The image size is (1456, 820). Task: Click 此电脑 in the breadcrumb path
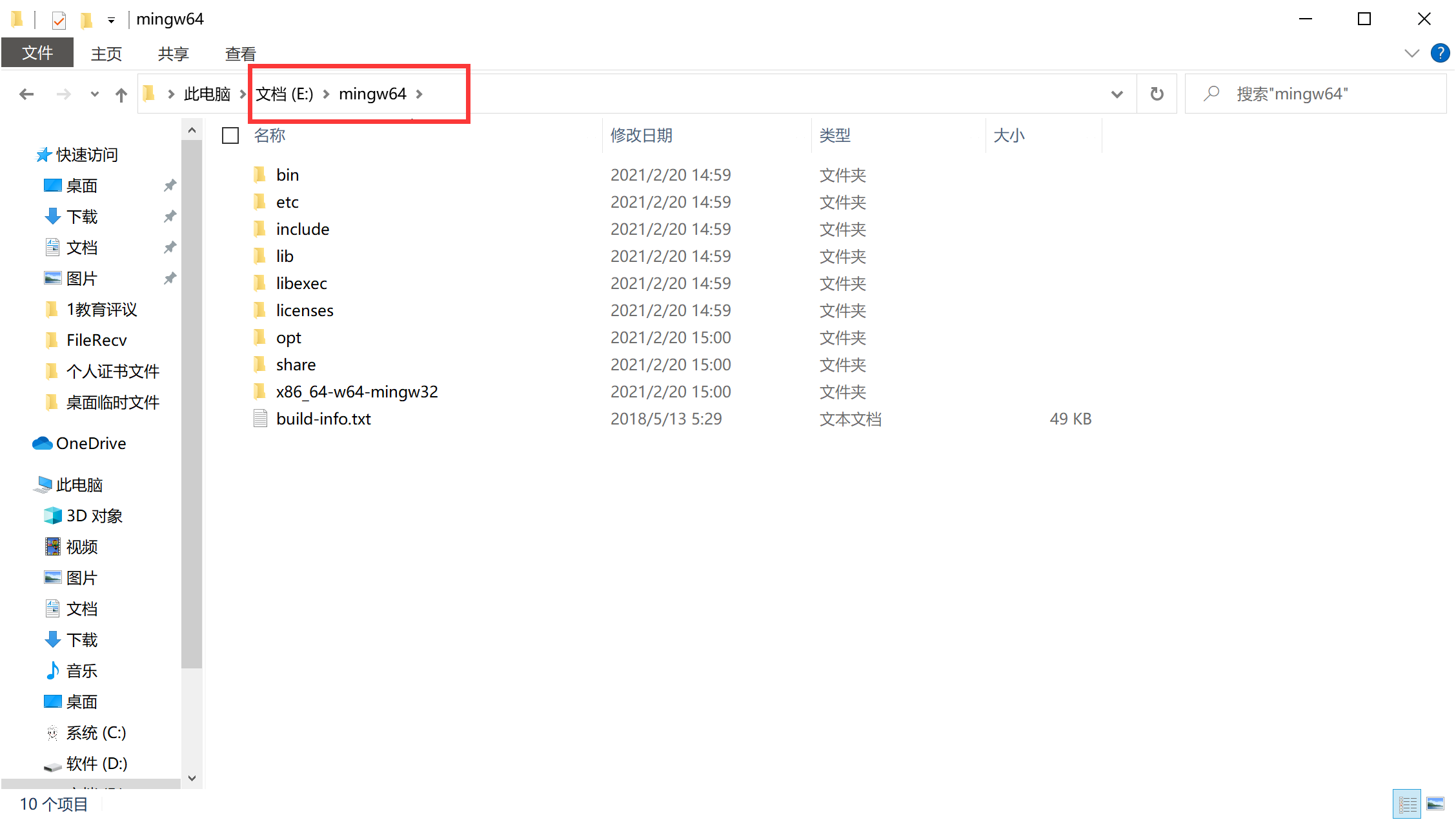[207, 94]
